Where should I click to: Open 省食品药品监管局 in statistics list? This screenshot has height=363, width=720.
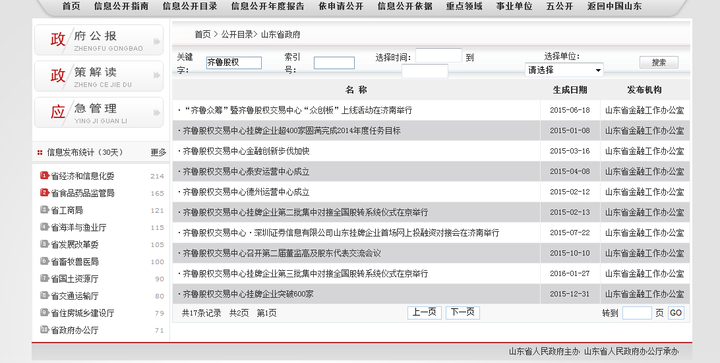coord(82,193)
